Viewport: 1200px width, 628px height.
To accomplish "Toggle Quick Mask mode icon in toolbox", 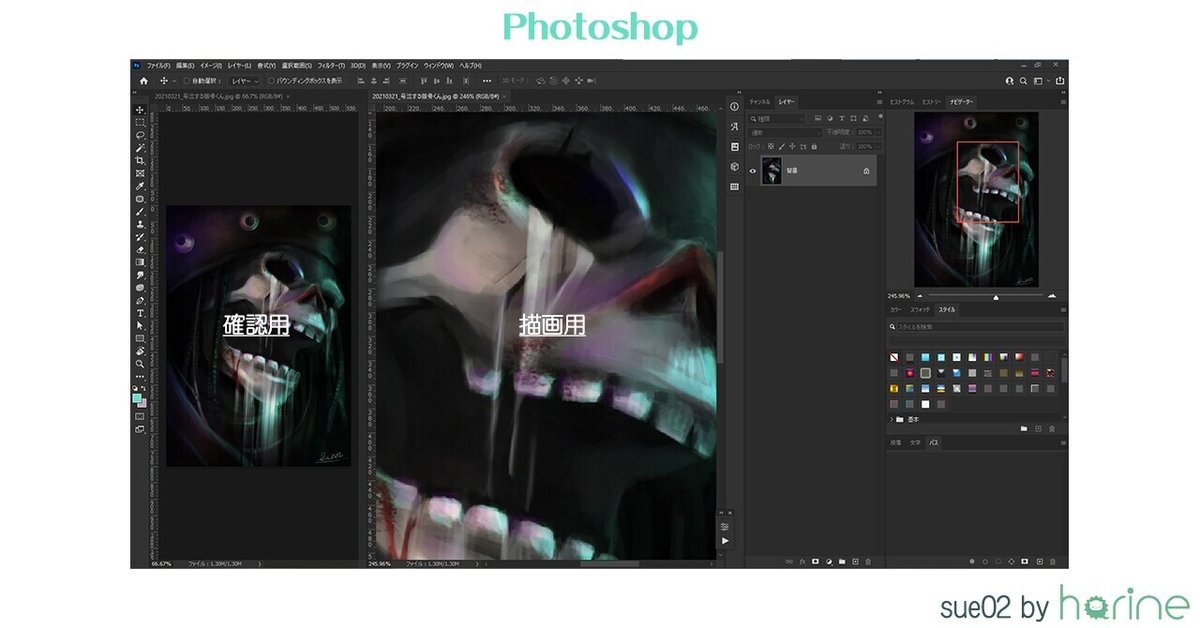I will (140, 416).
